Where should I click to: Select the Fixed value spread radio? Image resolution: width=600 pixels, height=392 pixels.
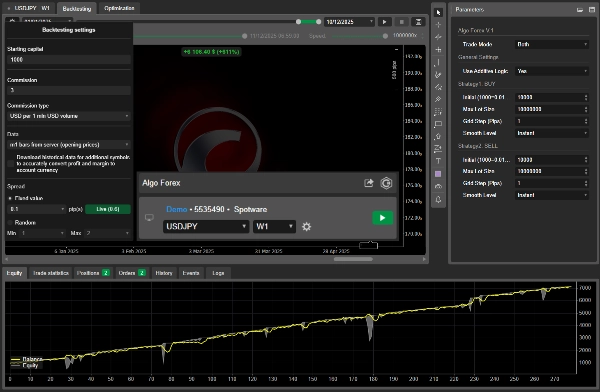10,198
